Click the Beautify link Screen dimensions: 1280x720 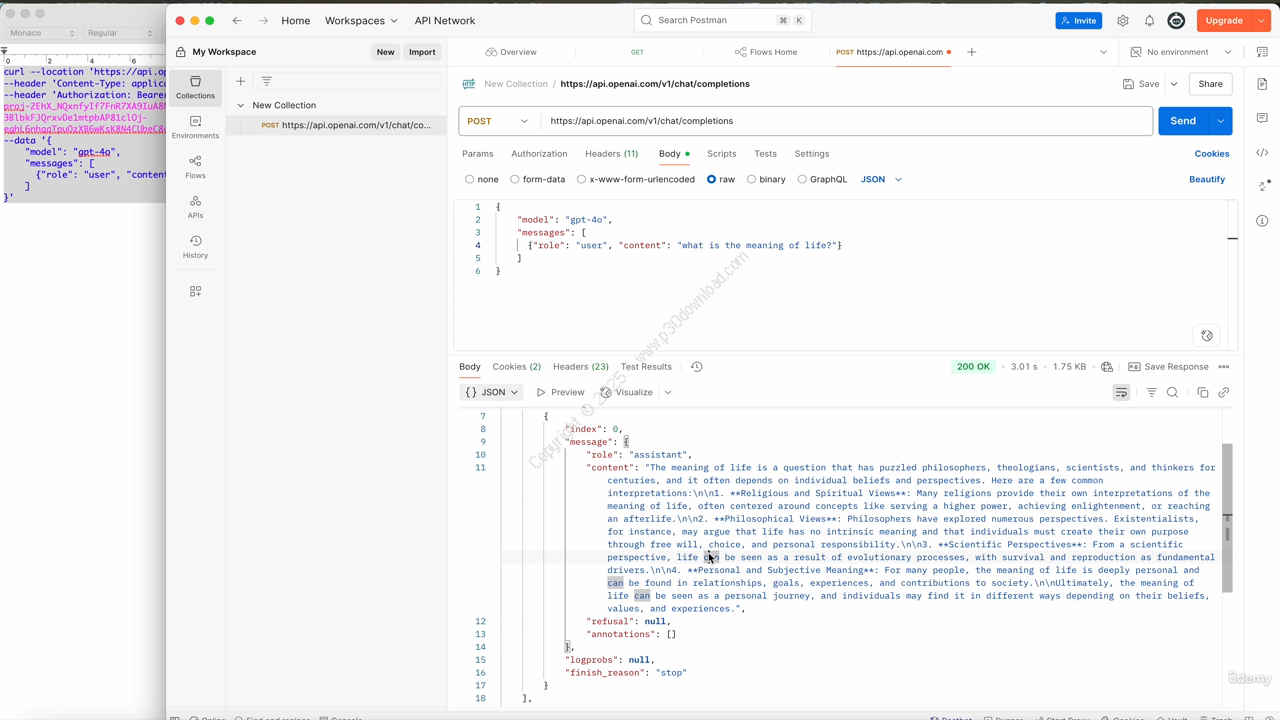[x=1207, y=180]
